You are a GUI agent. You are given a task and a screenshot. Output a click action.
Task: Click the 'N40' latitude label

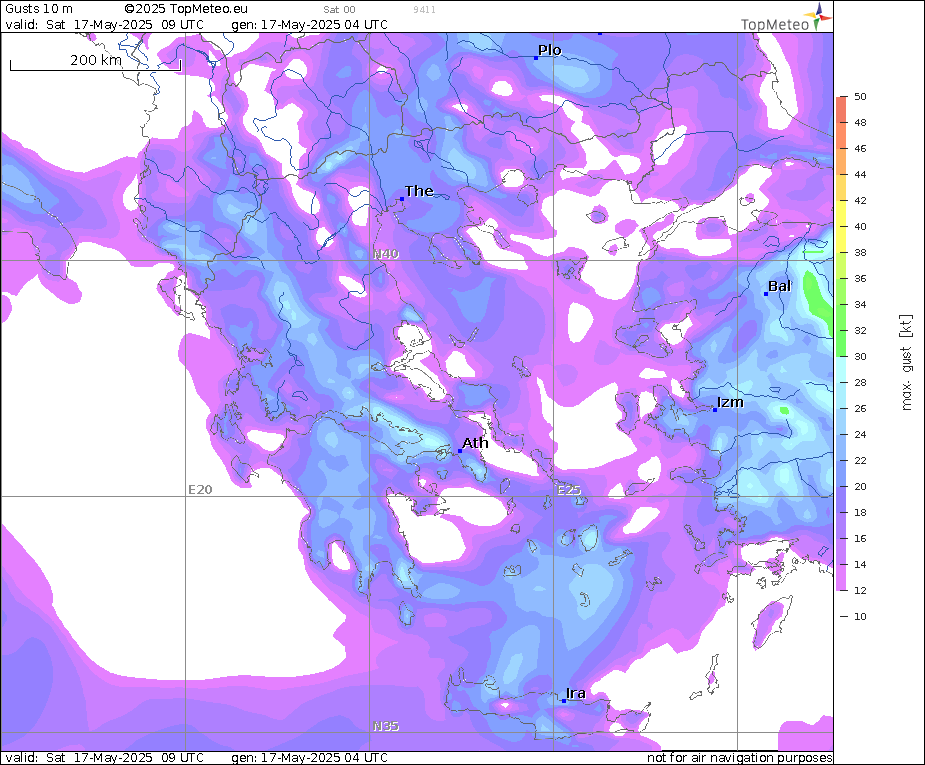[386, 254]
